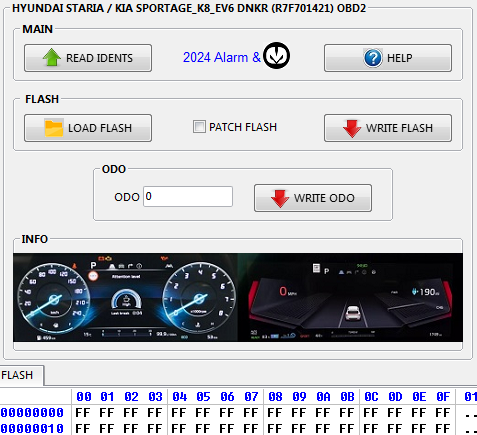The height and width of the screenshot is (435, 477).
Task: Enable the Patch Flash checkbox
Action: tap(199, 127)
